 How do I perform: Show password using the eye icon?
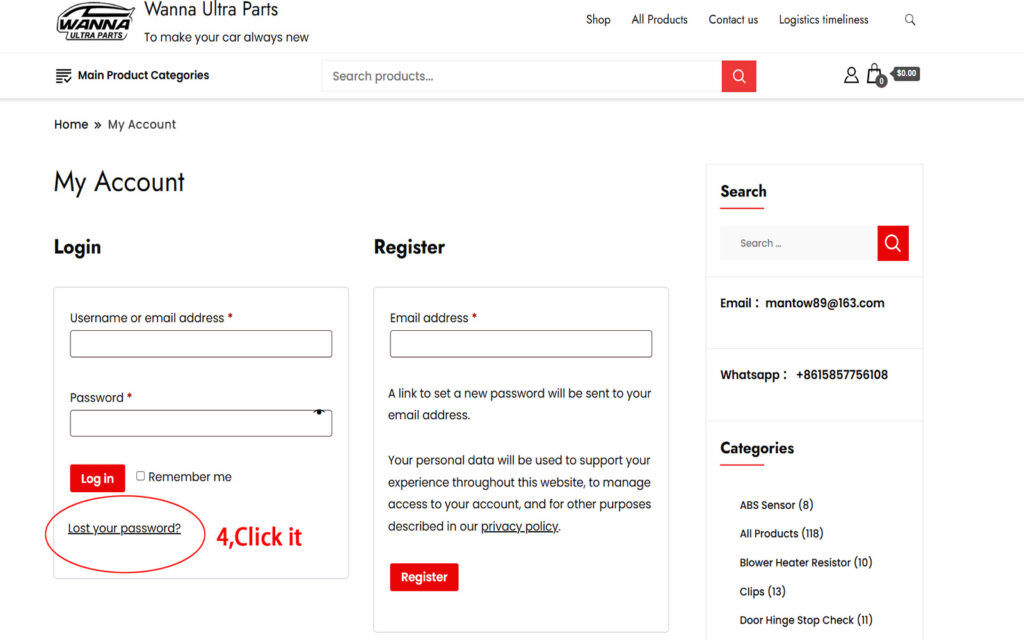[x=319, y=412]
